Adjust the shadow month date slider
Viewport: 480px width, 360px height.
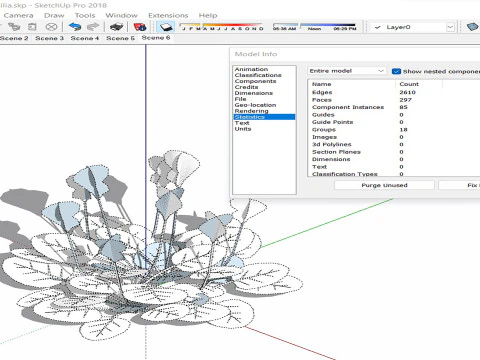coord(222,27)
